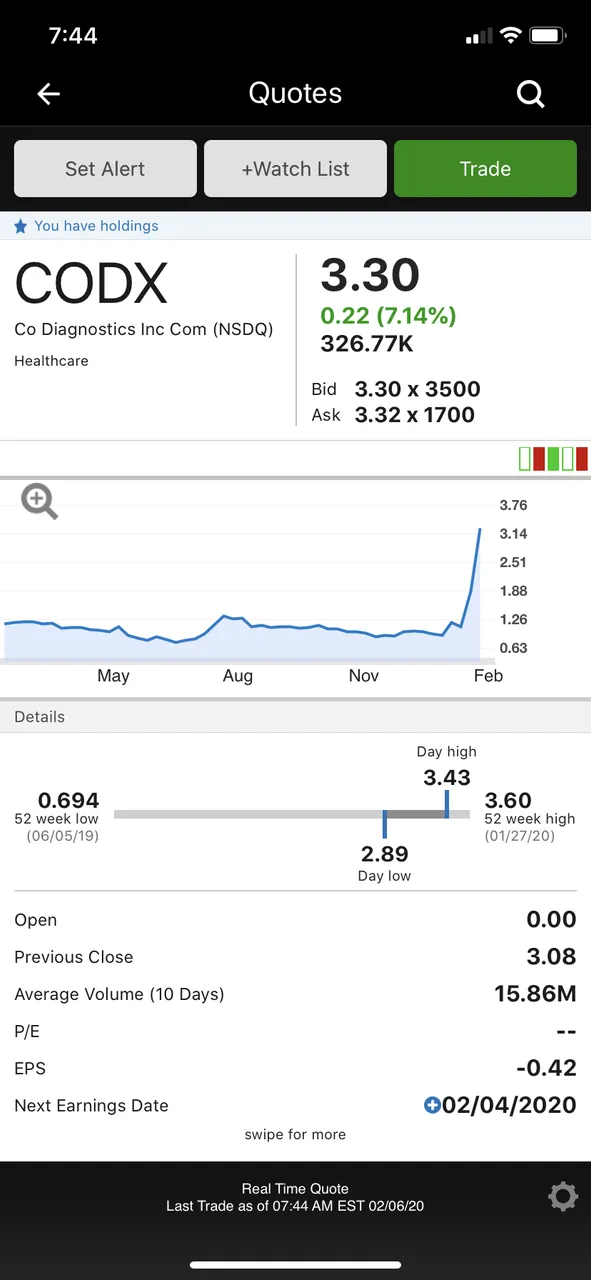The height and width of the screenshot is (1280, 591).
Task: Tap the CODX ticker symbol
Action: coord(91,284)
